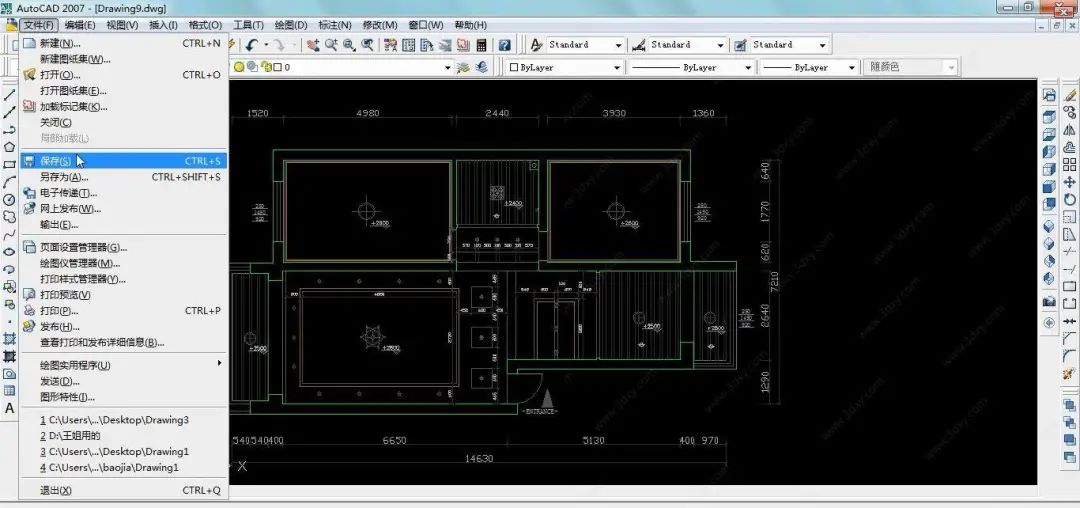Click the layer 0 color swatch
The height and width of the screenshot is (508, 1080).
click(277, 67)
